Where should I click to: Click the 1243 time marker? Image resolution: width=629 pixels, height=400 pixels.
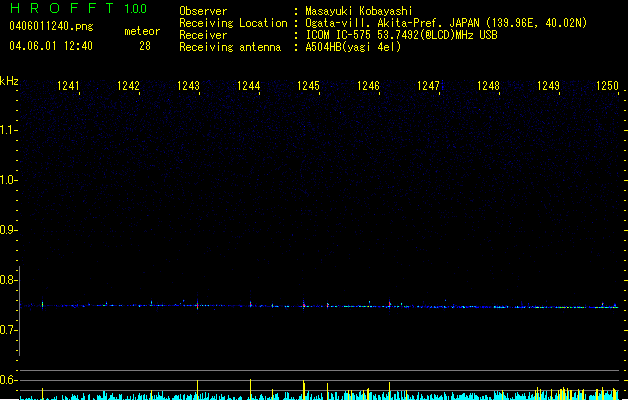click(188, 86)
